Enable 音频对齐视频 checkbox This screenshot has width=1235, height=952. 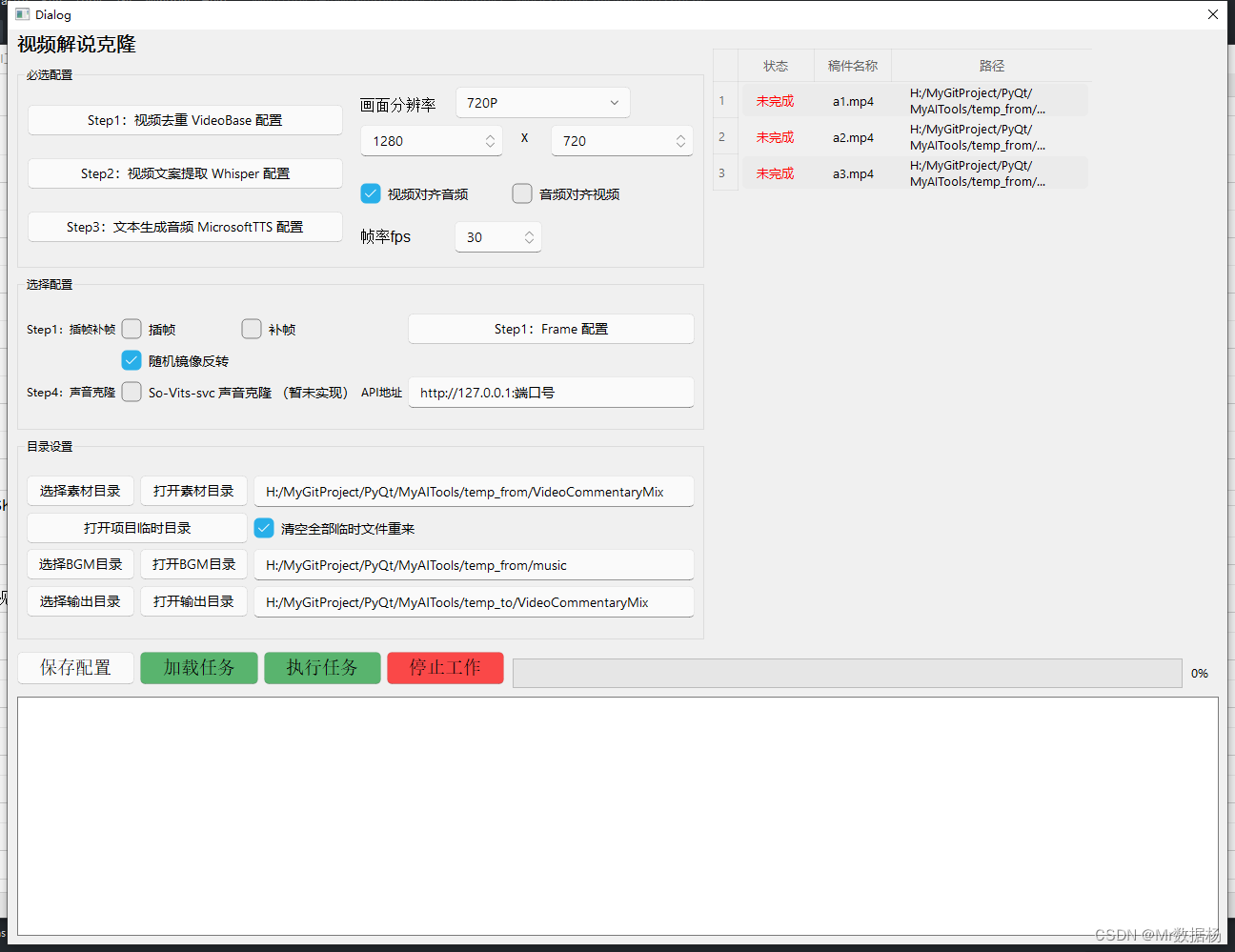coord(522,193)
